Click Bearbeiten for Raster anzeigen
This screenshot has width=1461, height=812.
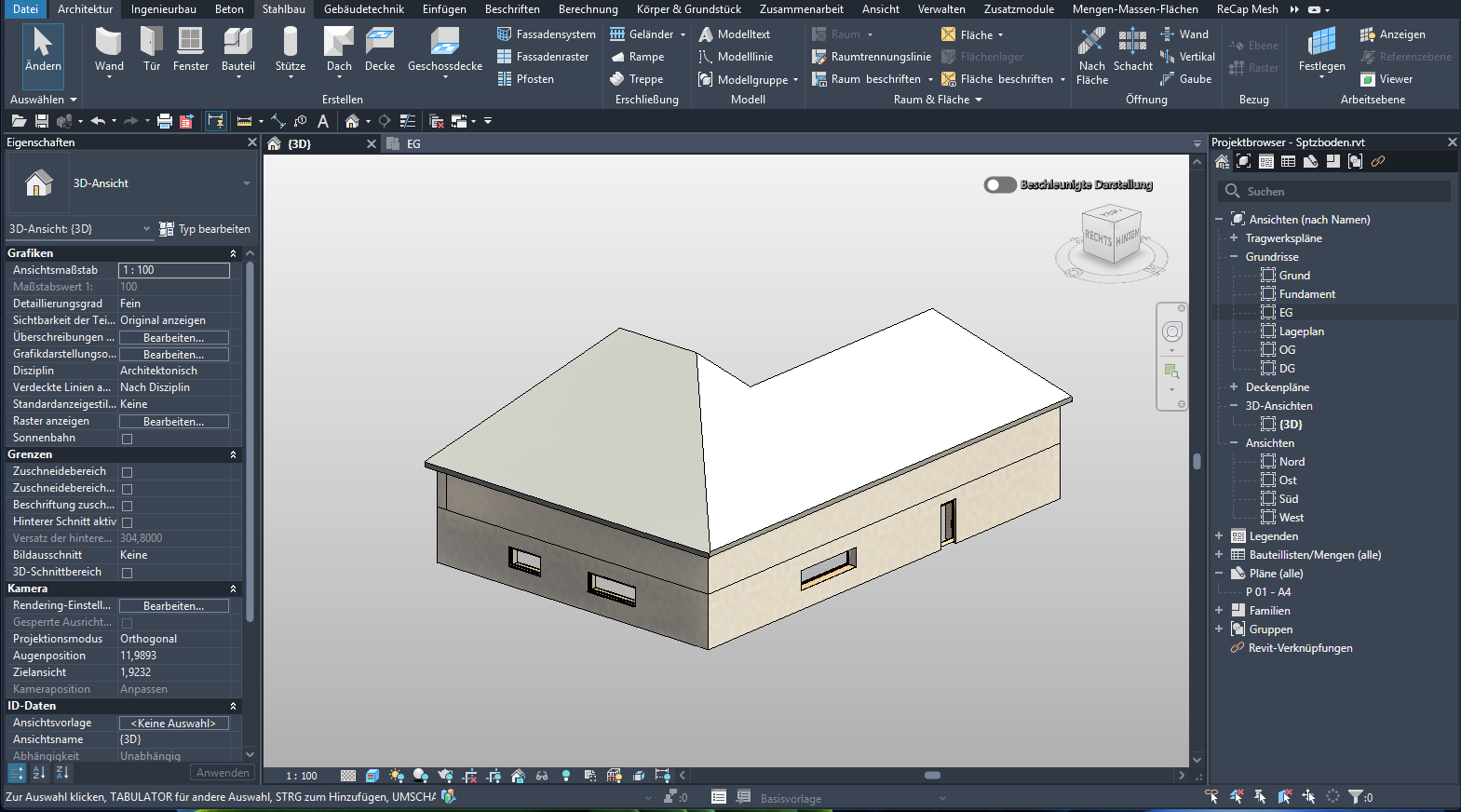pos(174,422)
